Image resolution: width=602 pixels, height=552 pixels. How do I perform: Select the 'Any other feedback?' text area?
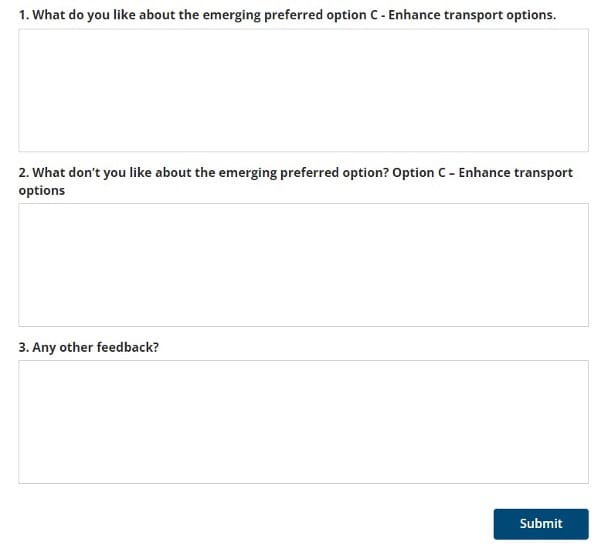(x=303, y=422)
